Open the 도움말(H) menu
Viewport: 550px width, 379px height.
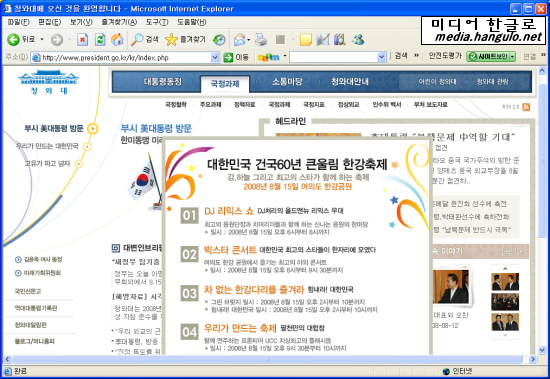point(192,22)
